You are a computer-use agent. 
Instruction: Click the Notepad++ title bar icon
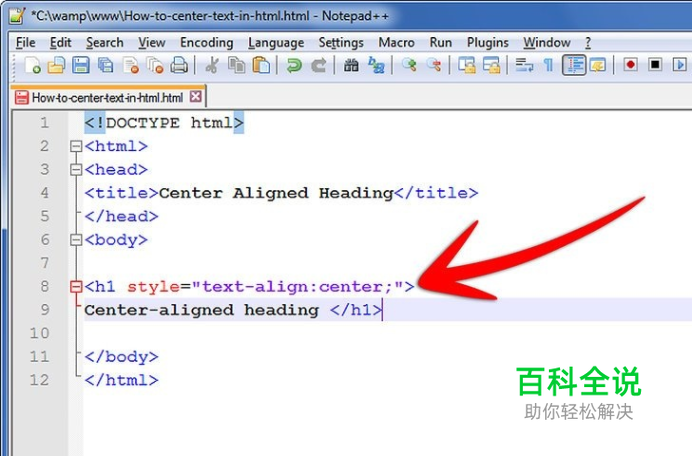pos(17,15)
